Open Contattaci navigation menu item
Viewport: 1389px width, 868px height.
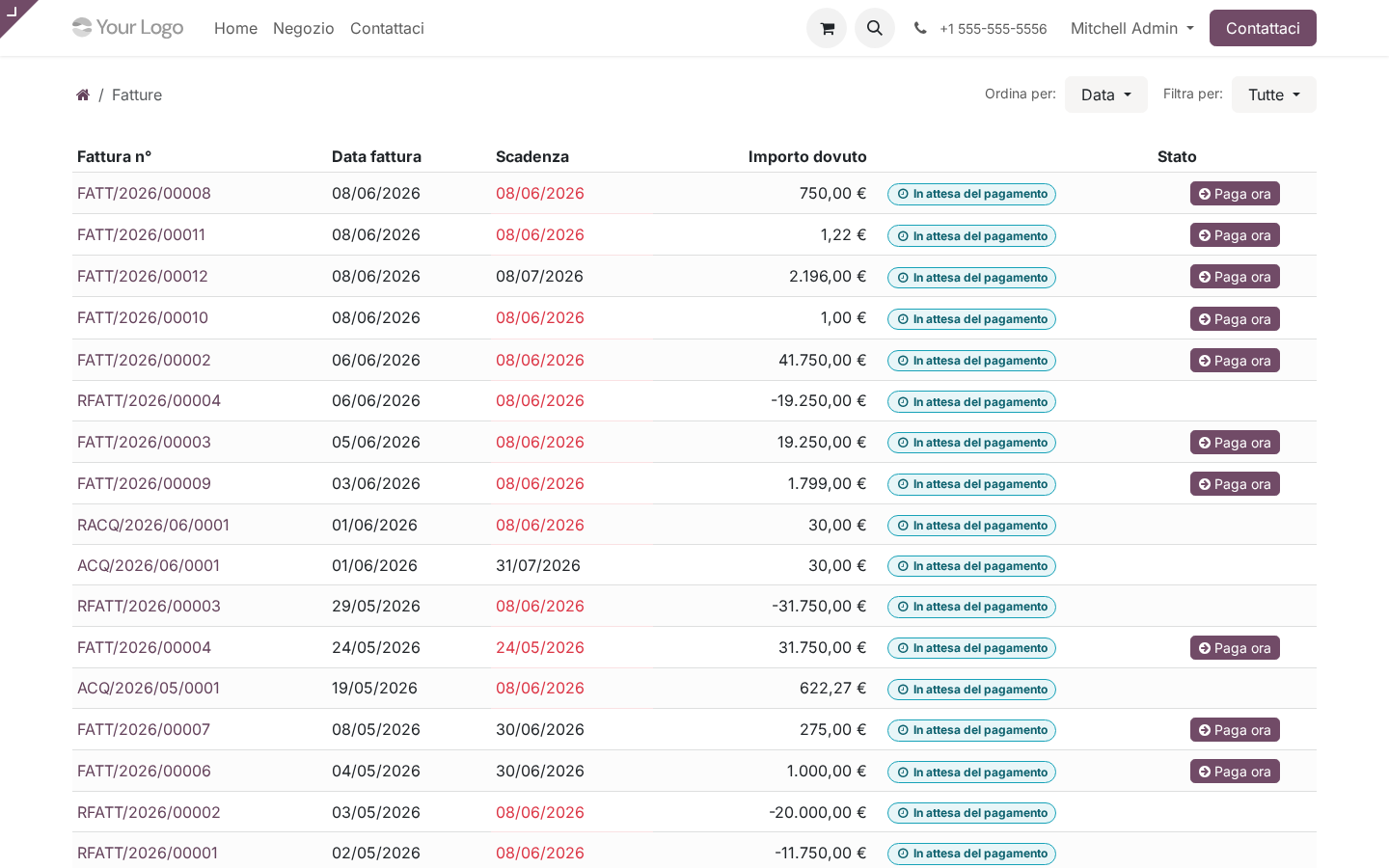[x=387, y=28]
